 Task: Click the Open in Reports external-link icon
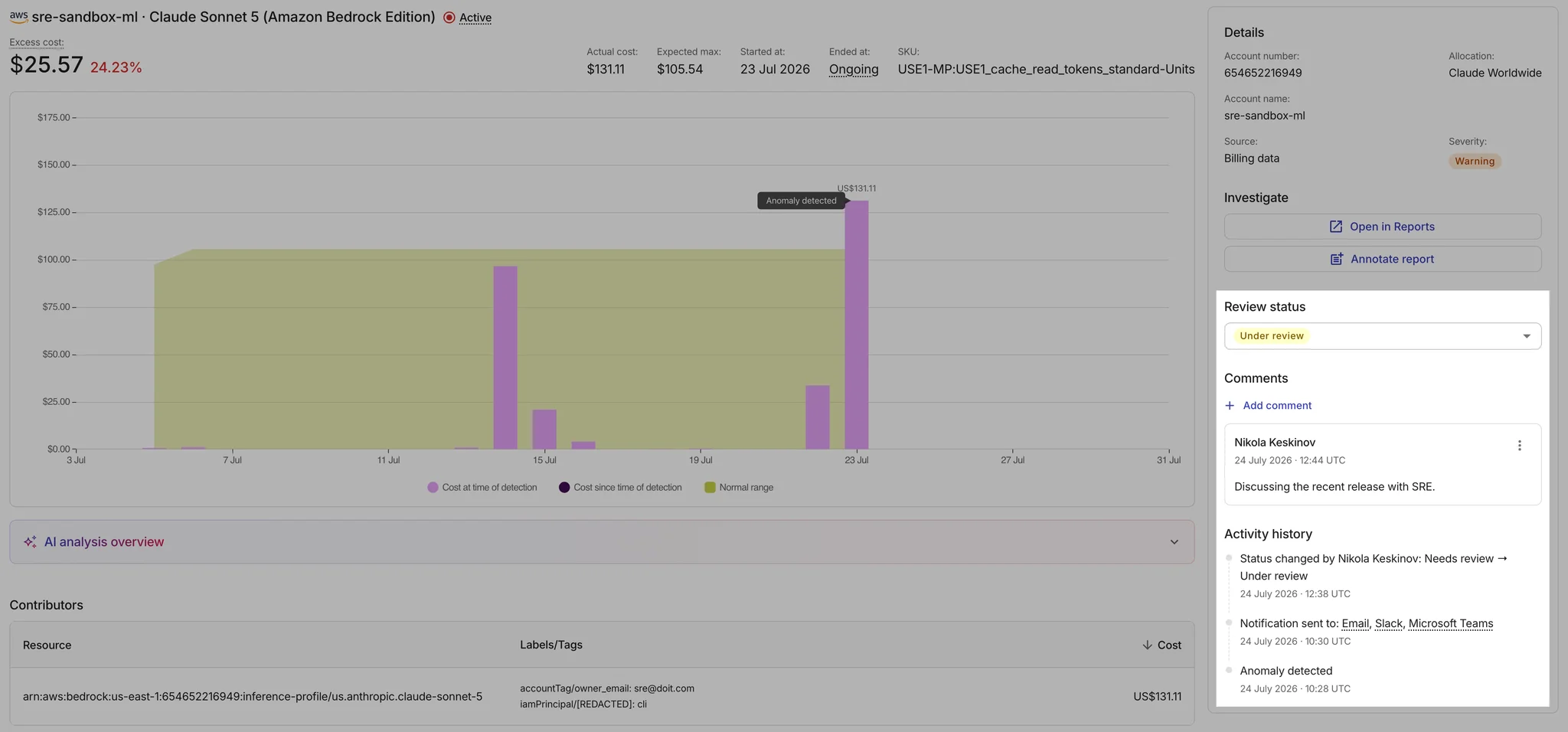tap(1336, 227)
